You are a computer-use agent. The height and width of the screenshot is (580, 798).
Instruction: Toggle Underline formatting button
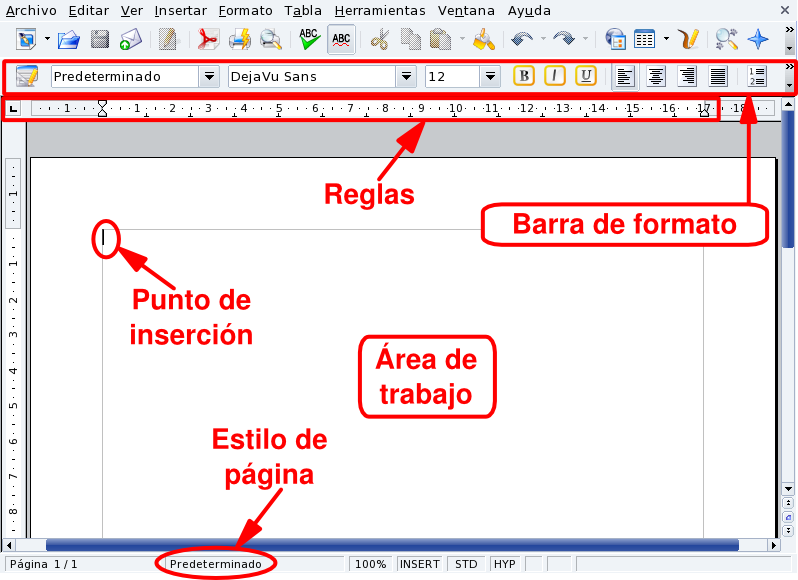point(586,76)
